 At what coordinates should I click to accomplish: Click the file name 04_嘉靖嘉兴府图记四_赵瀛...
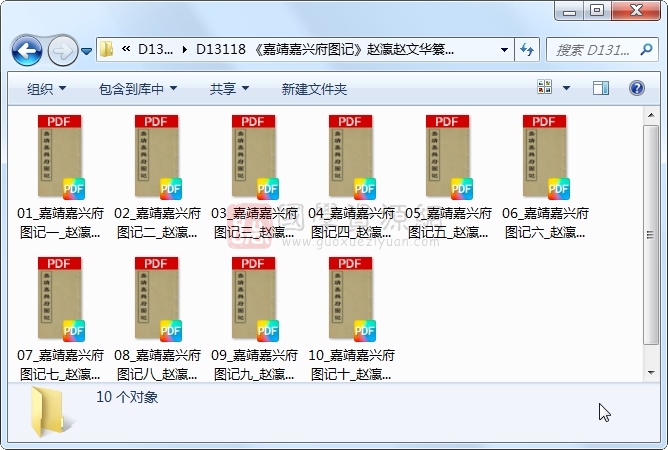tap(352, 222)
